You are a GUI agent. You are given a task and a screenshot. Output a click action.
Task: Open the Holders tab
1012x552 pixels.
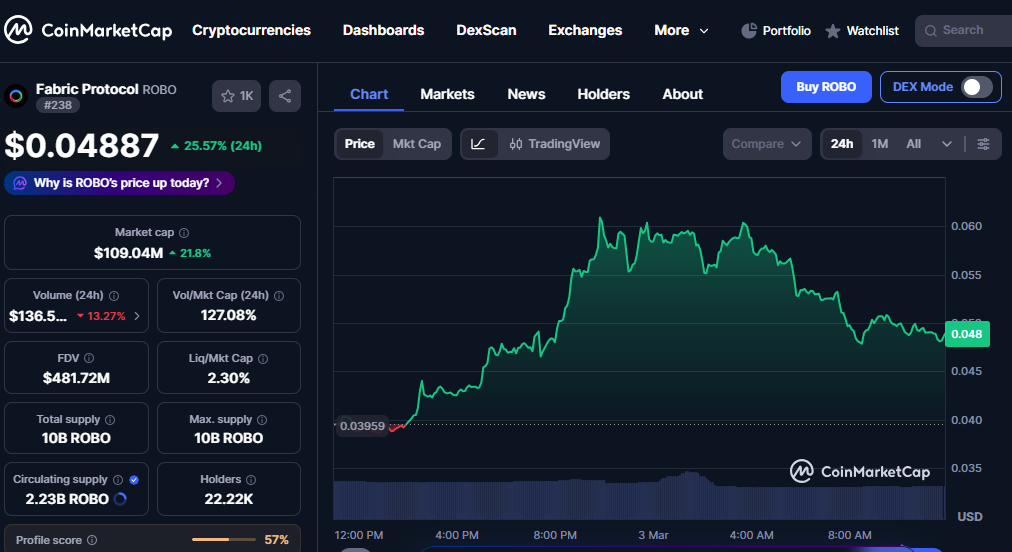pos(603,94)
